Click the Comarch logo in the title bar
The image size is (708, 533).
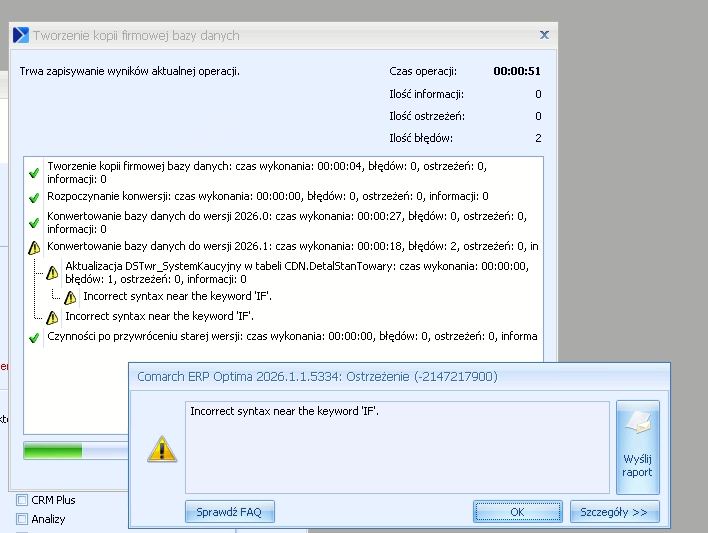tap(20, 35)
